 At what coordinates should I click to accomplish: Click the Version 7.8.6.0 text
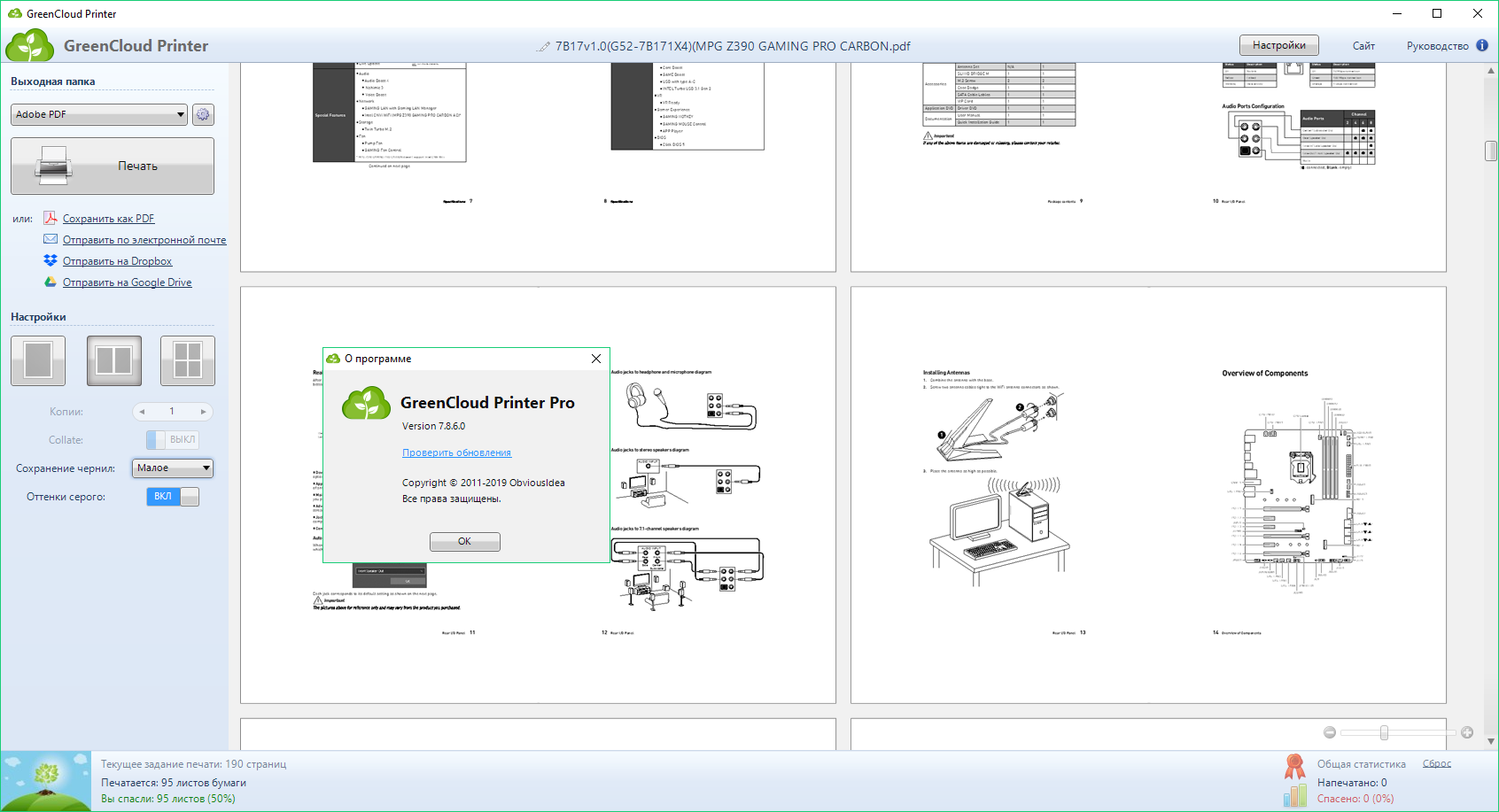[433, 426]
